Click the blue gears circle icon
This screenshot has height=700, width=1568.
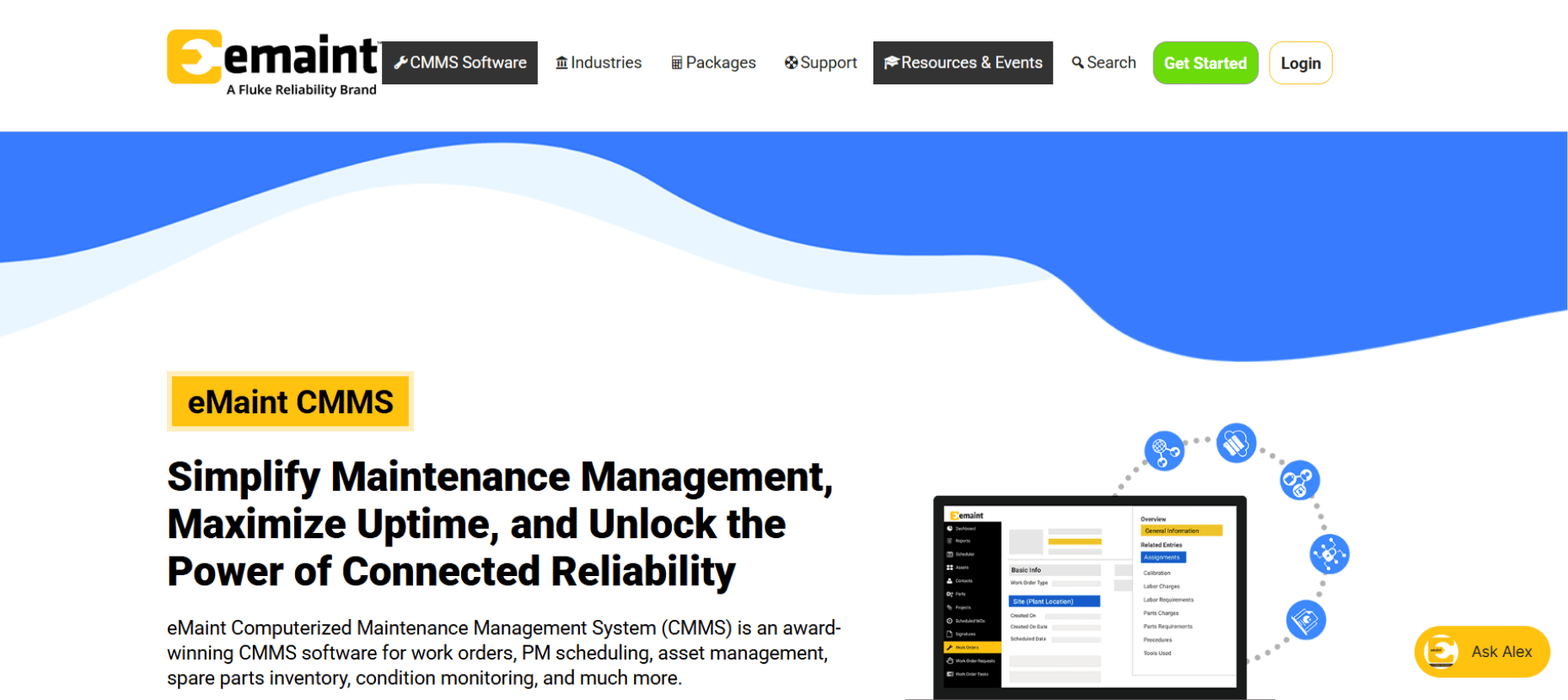[x=1300, y=481]
